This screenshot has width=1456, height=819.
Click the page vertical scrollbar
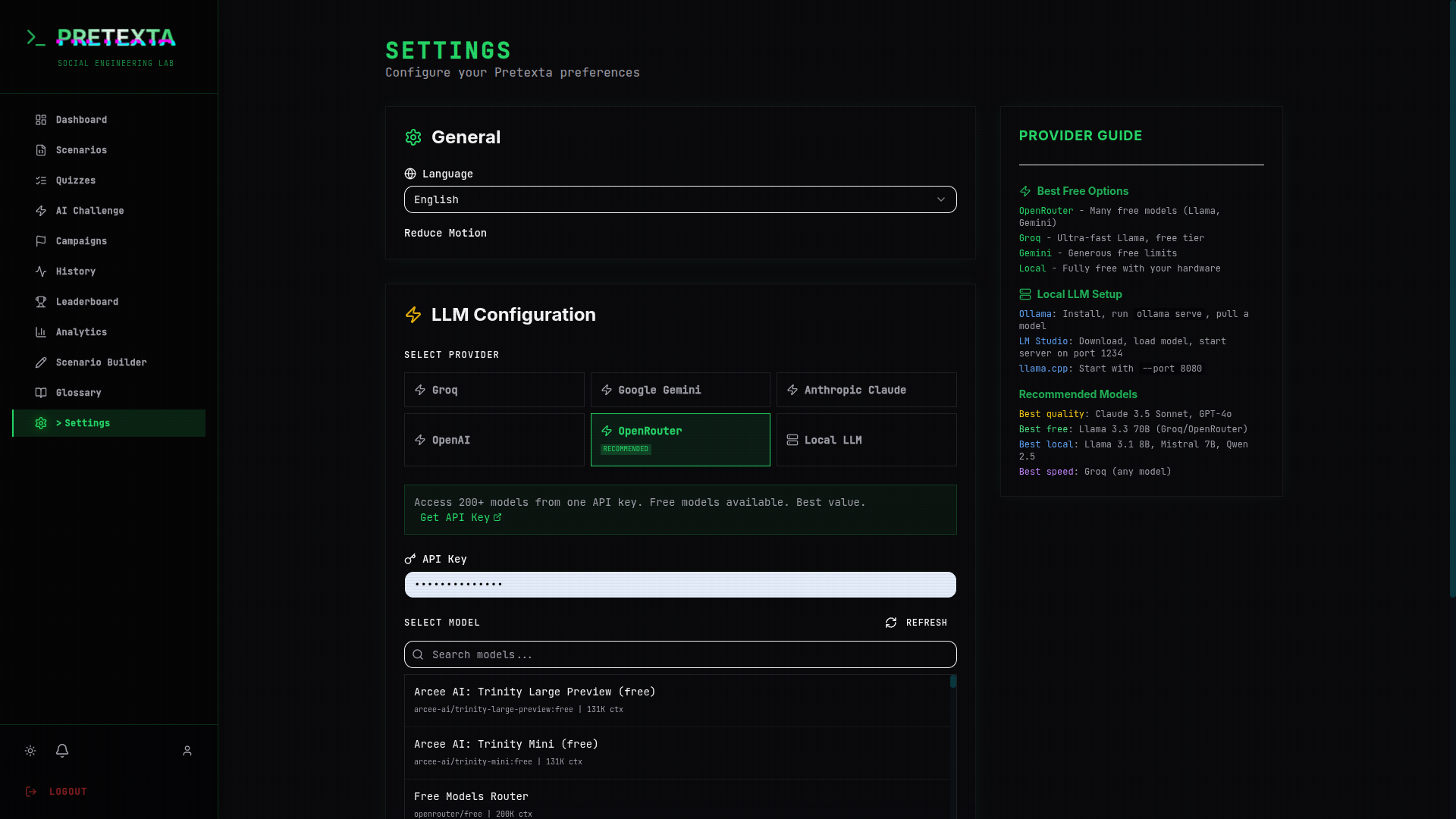1452,300
